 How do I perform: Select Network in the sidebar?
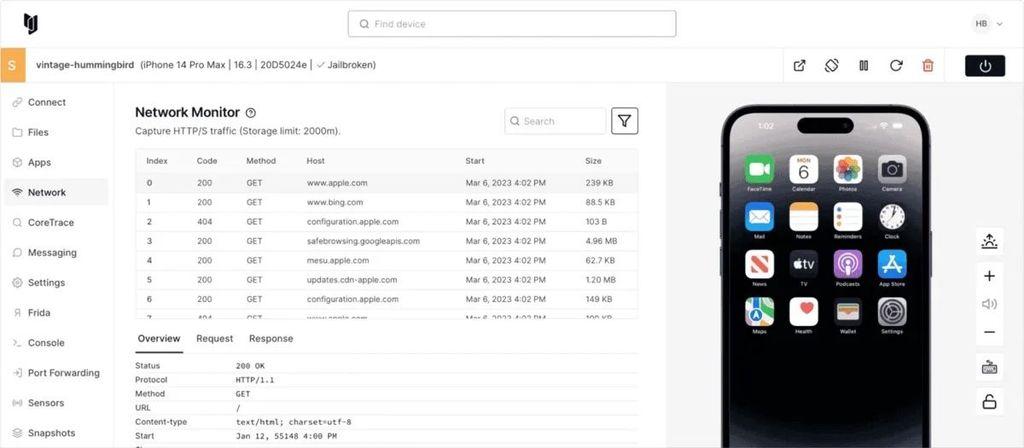point(56,193)
